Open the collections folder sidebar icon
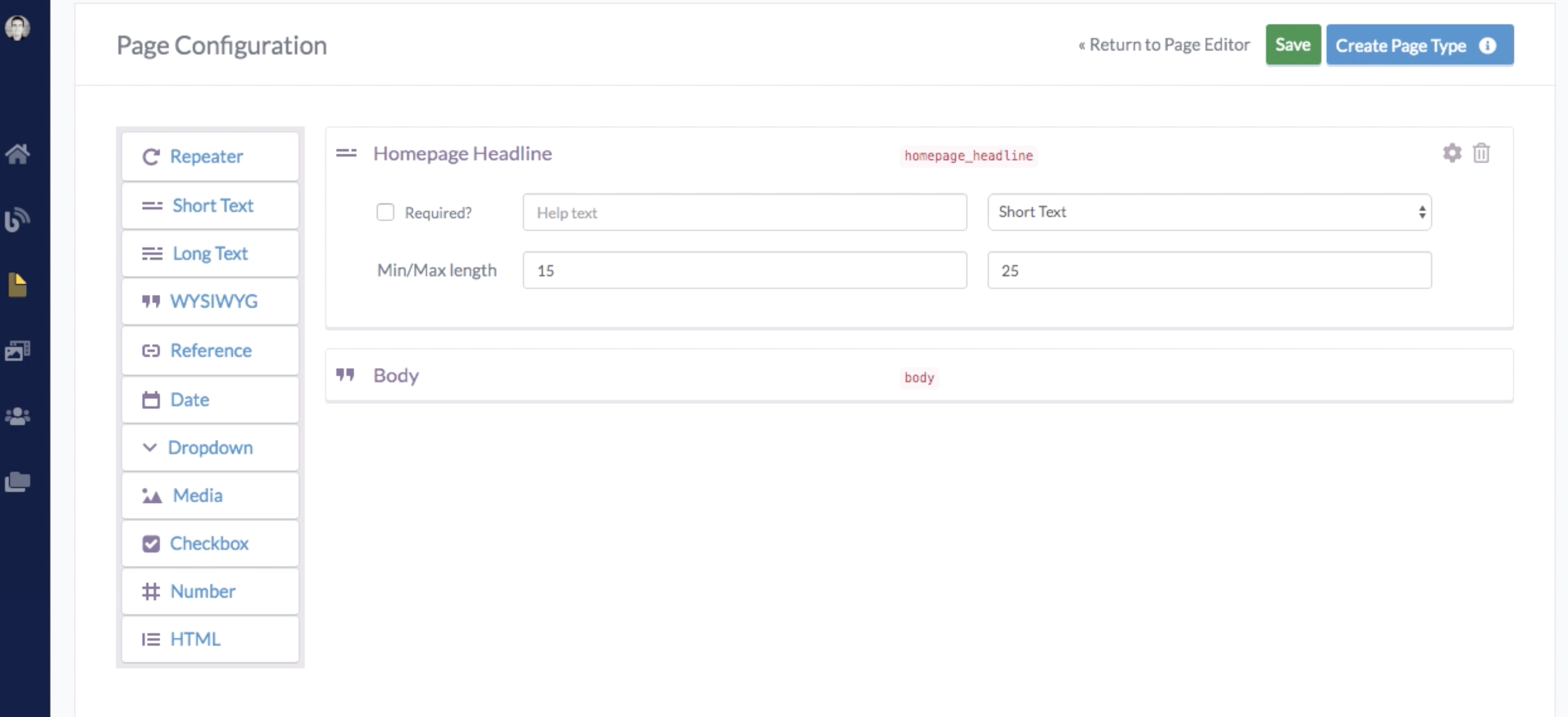This screenshot has width=1568, height=717. pyautogui.click(x=18, y=482)
